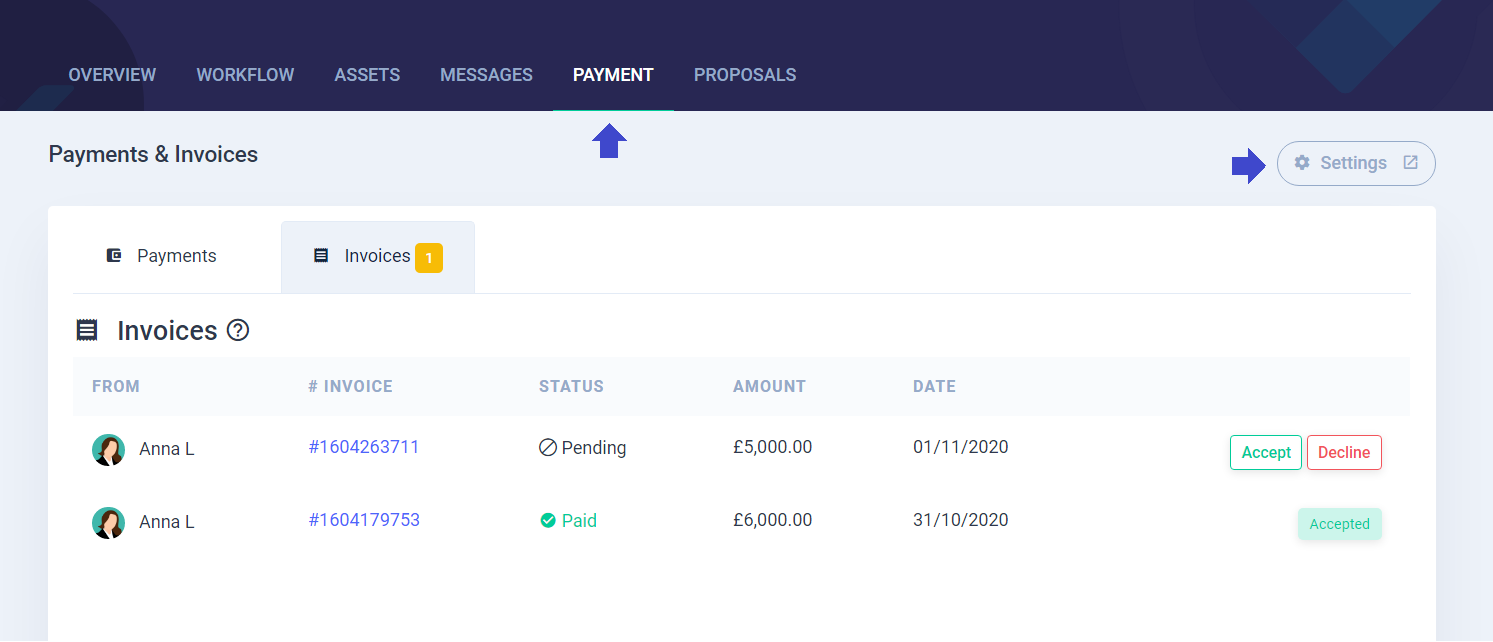Open payment Settings
The height and width of the screenshot is (642, 1493).
[1356, 163]
